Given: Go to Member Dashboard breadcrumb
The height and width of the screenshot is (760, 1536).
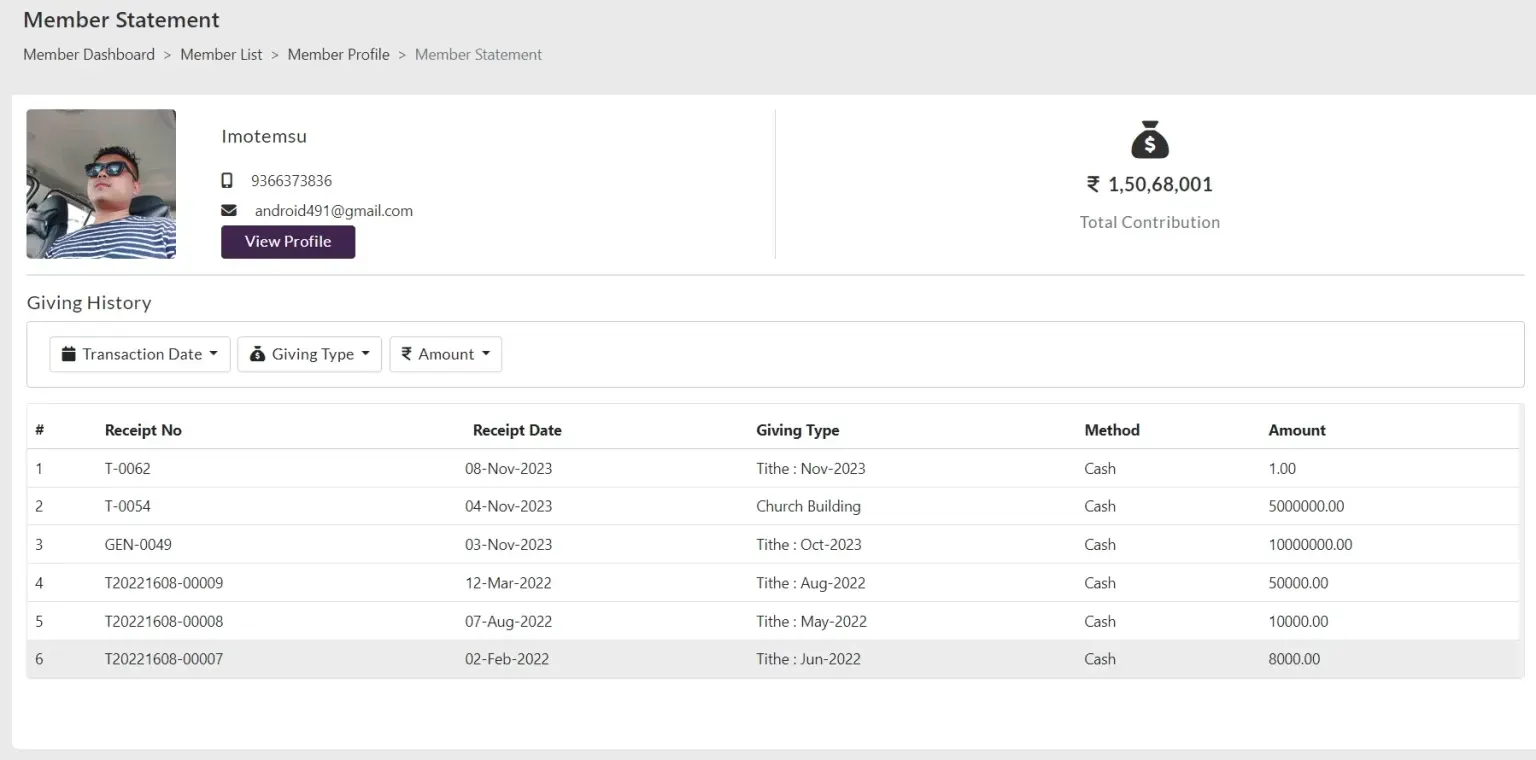Looking at the screenshot, I should [89, 55].
